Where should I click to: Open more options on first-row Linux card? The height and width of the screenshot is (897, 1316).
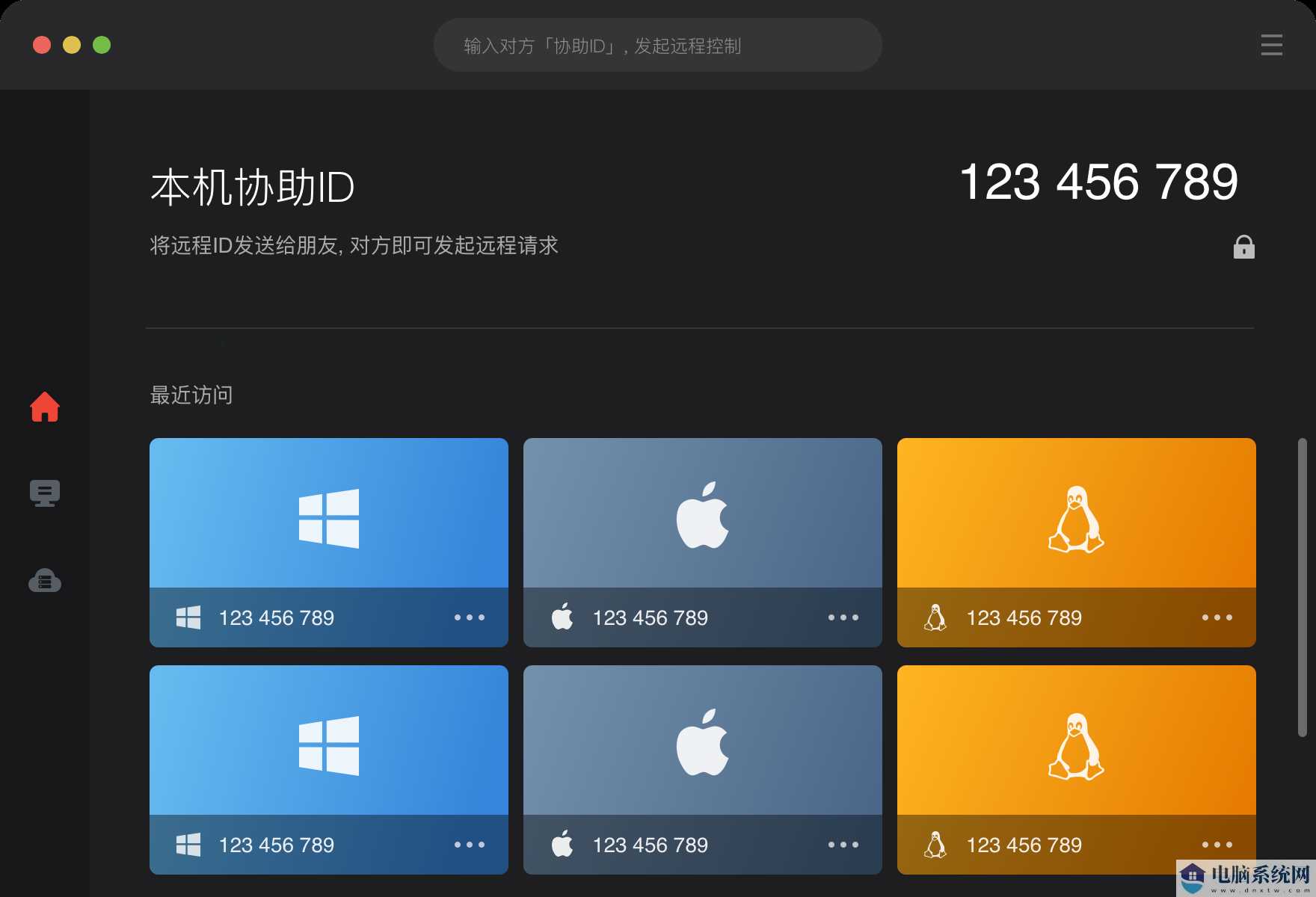(1217, 617)
